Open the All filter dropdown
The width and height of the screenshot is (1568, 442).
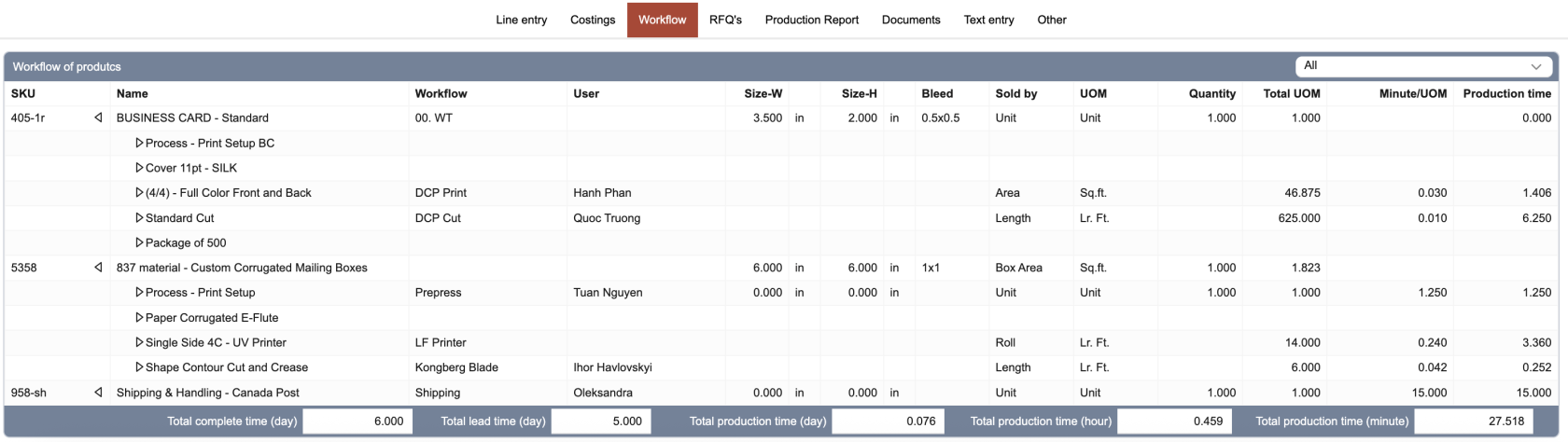1423,66
